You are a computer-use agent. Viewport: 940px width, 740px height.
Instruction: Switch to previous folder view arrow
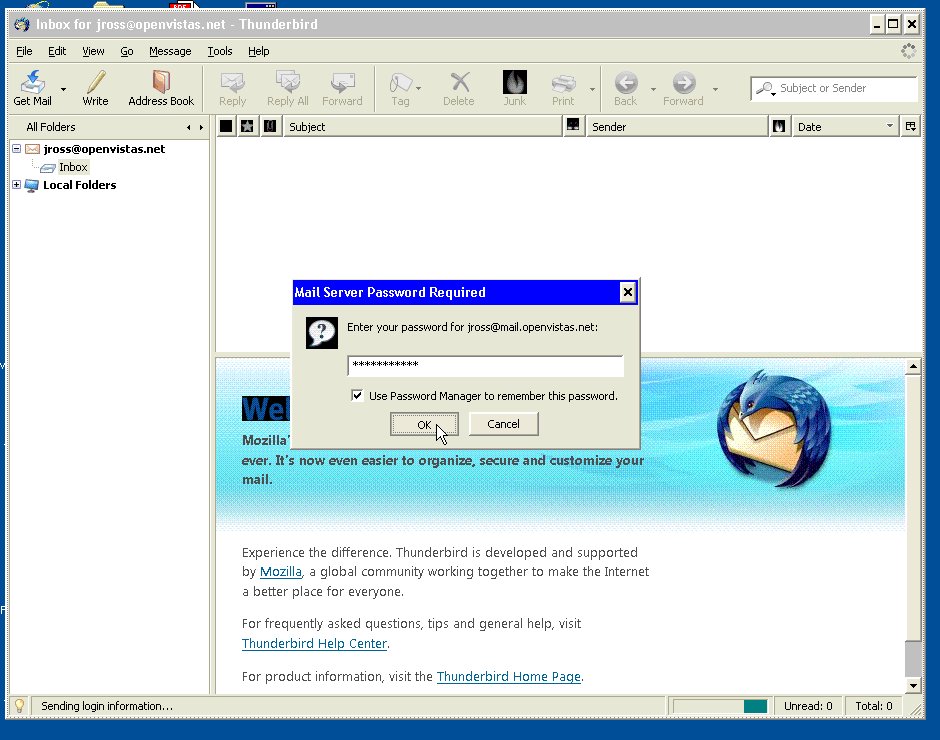tap(188, 127)
